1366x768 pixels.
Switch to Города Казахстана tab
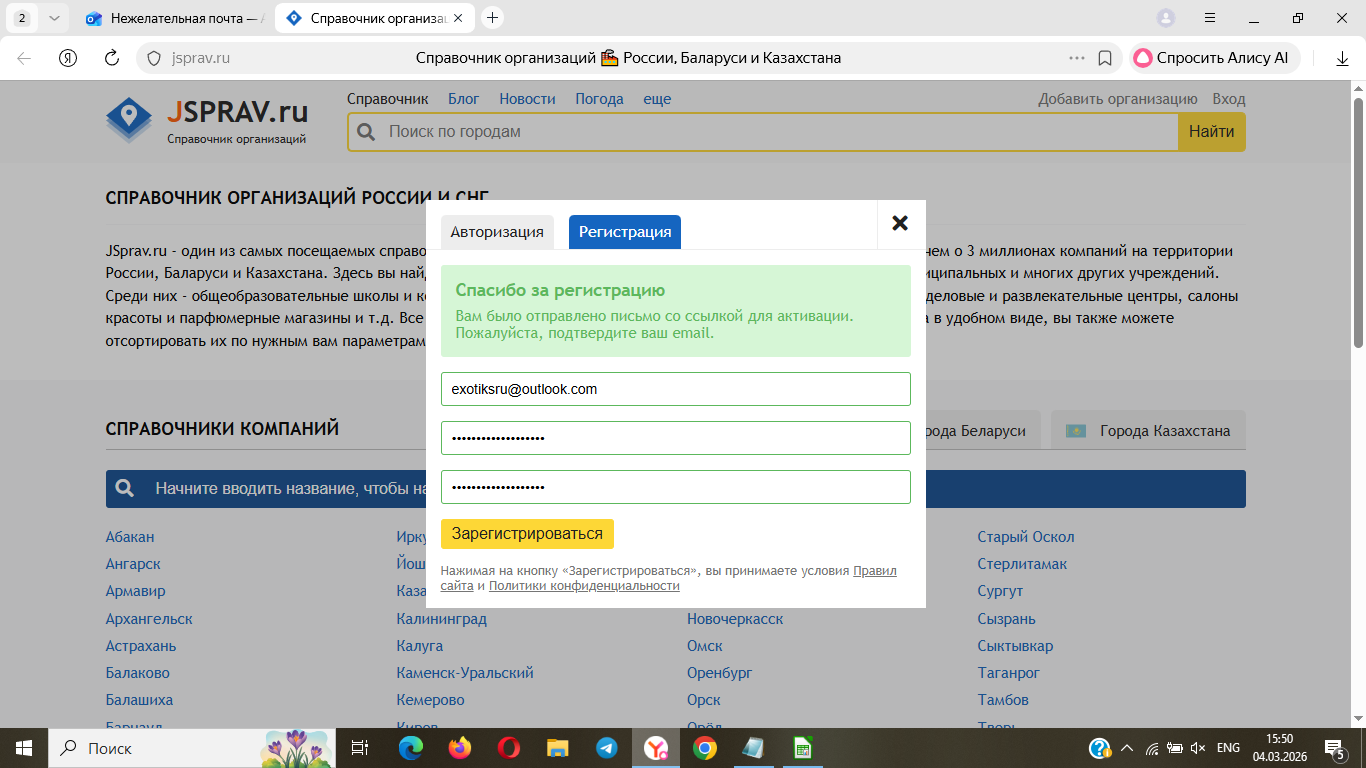[1148, 431]
